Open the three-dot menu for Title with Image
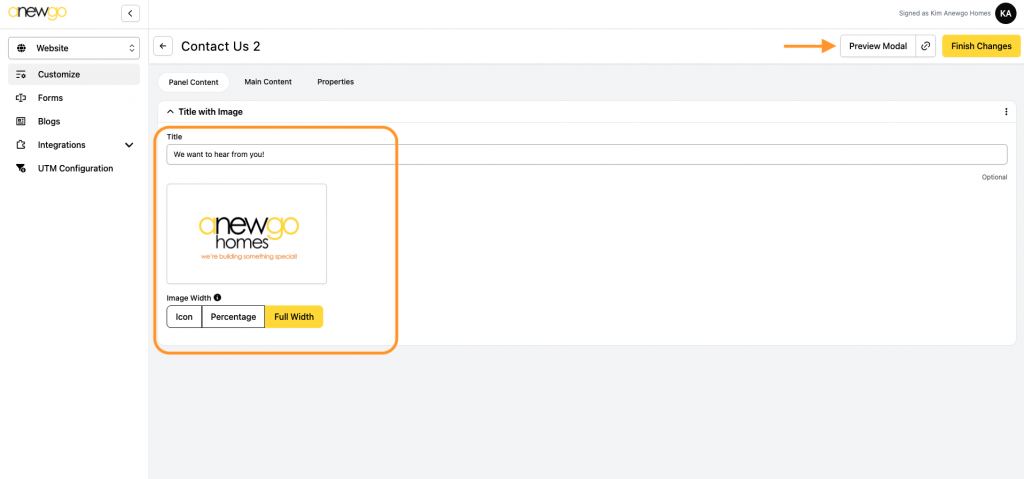 pos(1006,112)
